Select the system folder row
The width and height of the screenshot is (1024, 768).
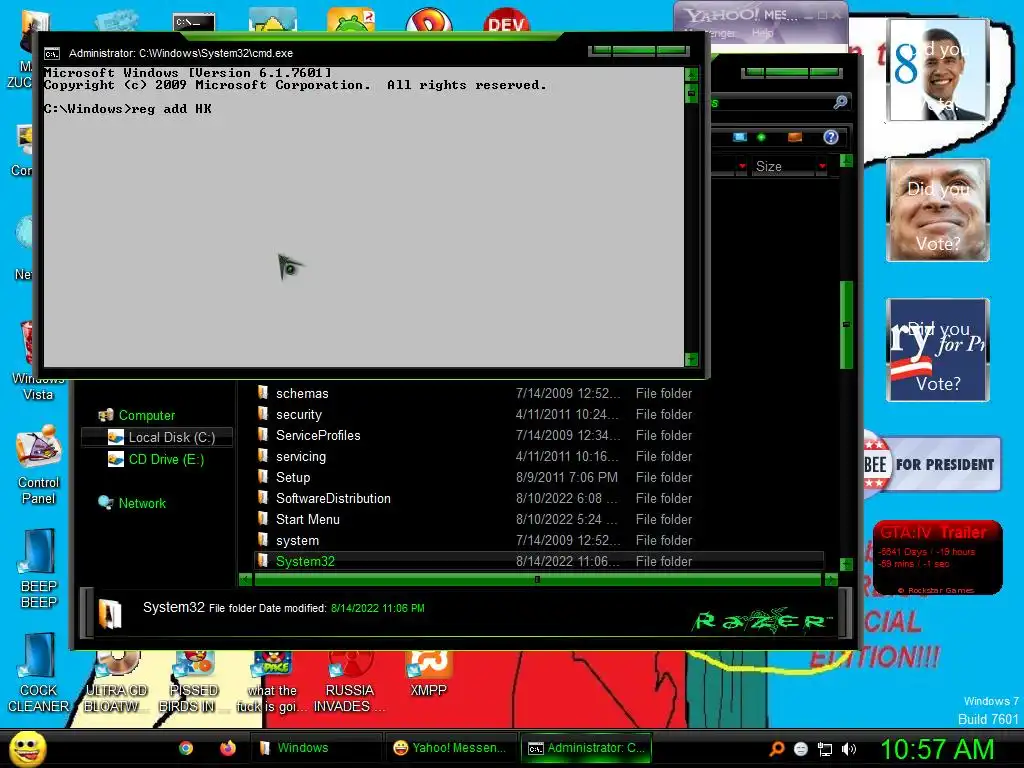tap(539, 541)
